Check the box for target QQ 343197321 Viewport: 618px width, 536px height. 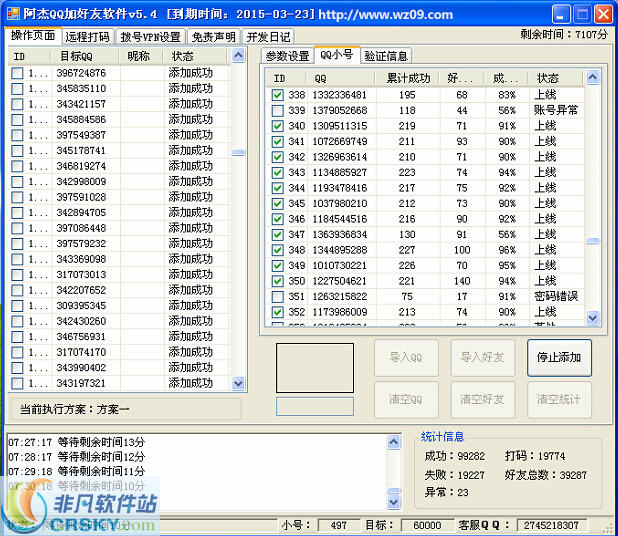coord(17,383)
